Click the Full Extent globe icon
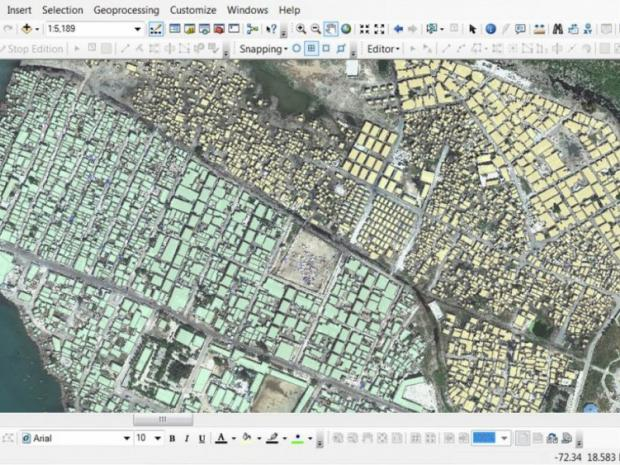This screenshot has width=620, height=465. 346,29
